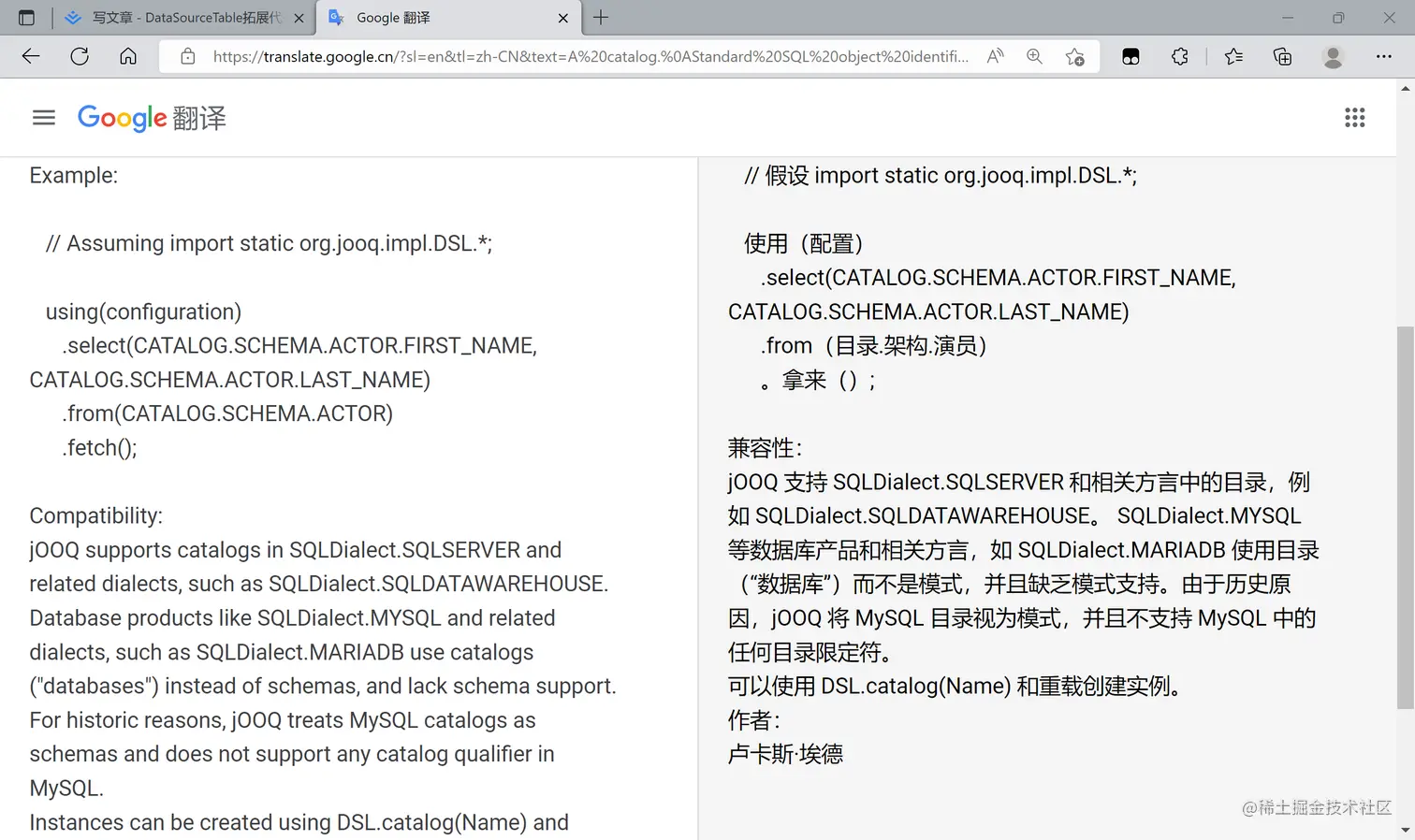Image resolution: width=1415 pixels, height=840 pixels.
Task: Open Settings and more menu
Action: coord(1383,56)
